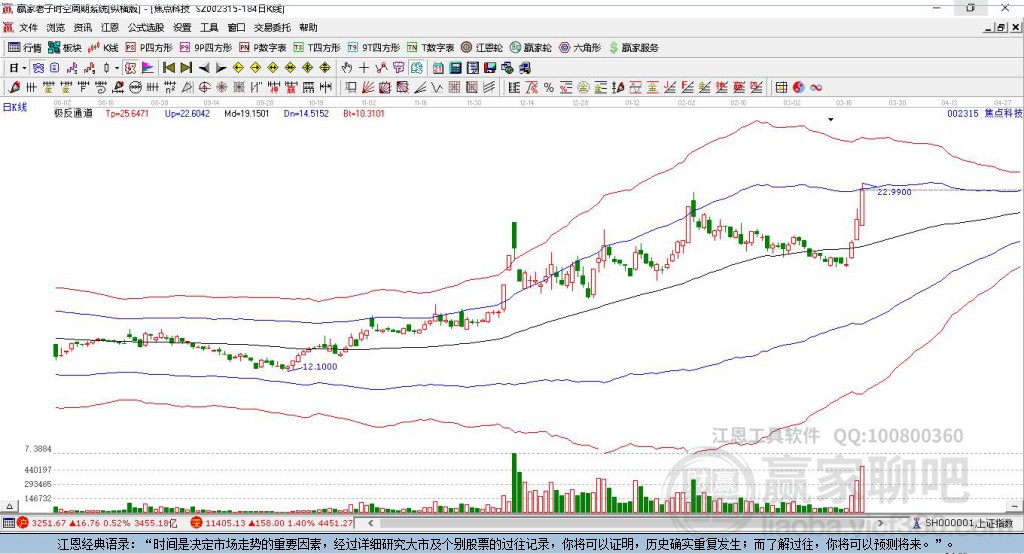Image resolution: width=1024 pixels, height=554 pixels.
Task: Select the percent (%) retracement tool
Action: [x=549, y=88]
